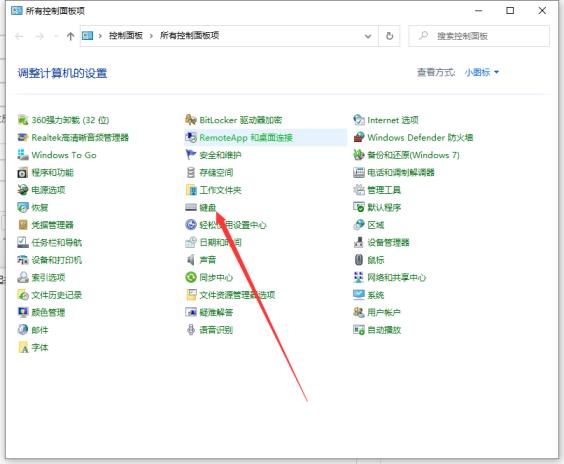
Task: Open the 小图标 view mode dropdown
Action: [482, 72]
